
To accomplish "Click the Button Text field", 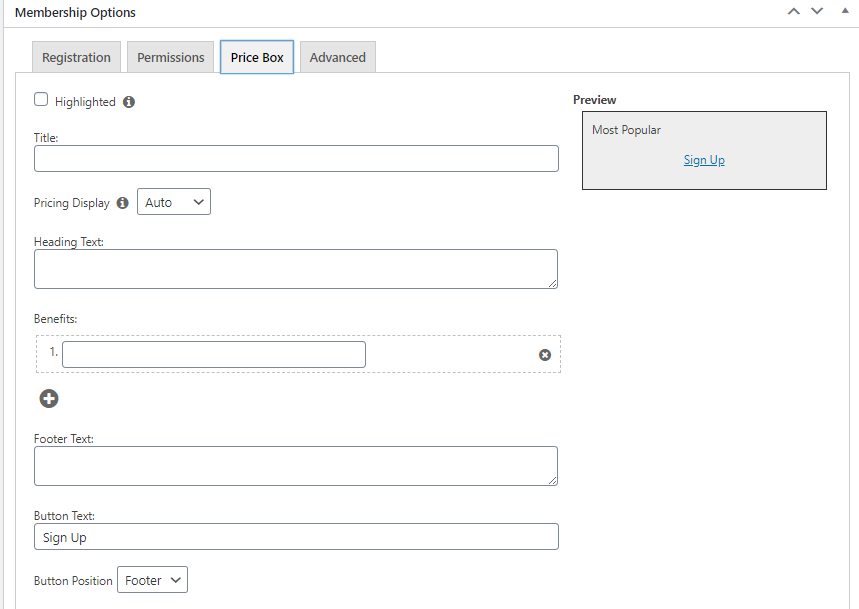I will (296, 537).
